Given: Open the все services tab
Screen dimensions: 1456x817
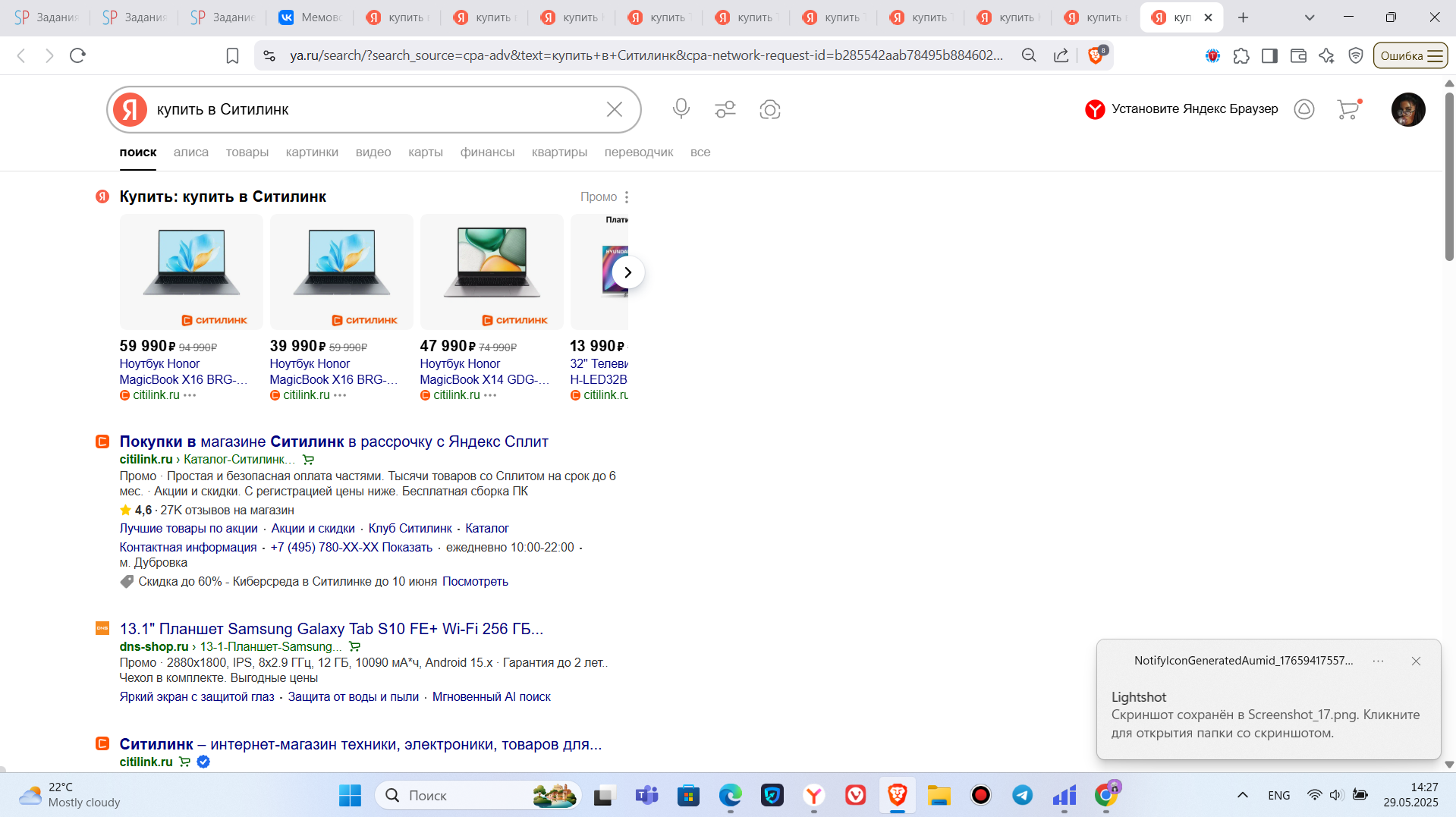Looking at the screenshot, I should click(700, 152).
